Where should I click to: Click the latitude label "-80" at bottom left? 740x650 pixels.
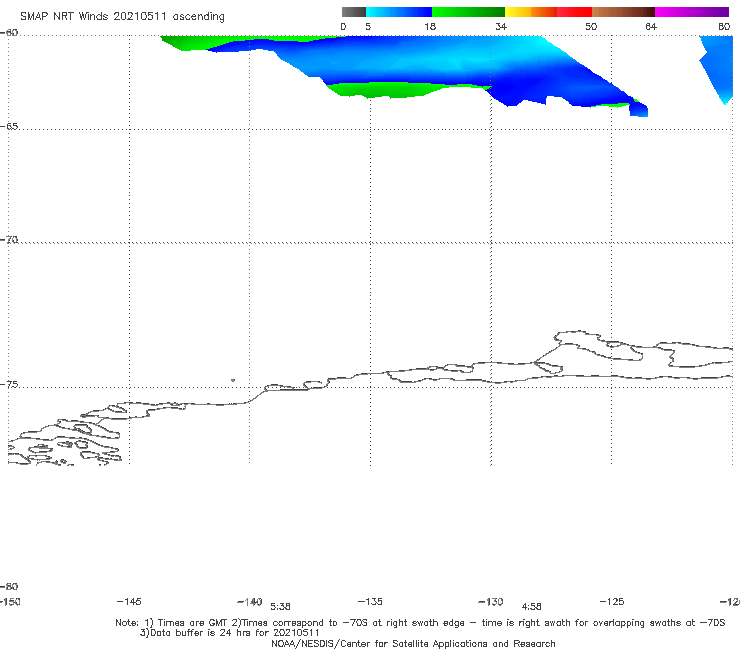9,587
